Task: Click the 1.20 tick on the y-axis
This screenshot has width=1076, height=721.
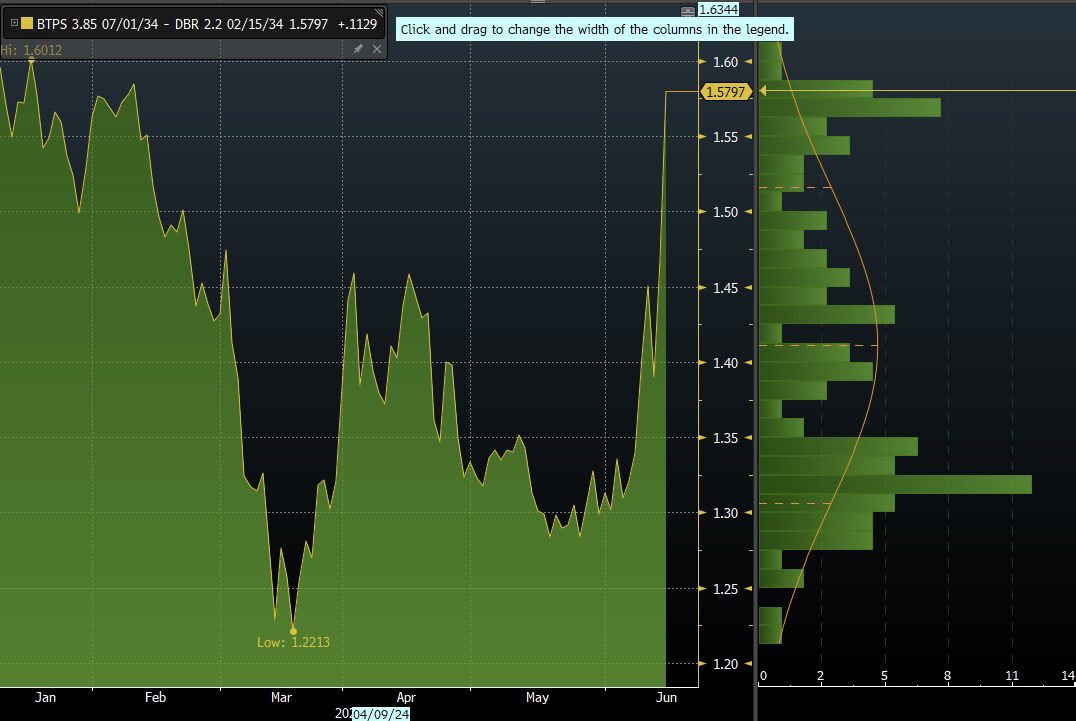Action: 724,664
